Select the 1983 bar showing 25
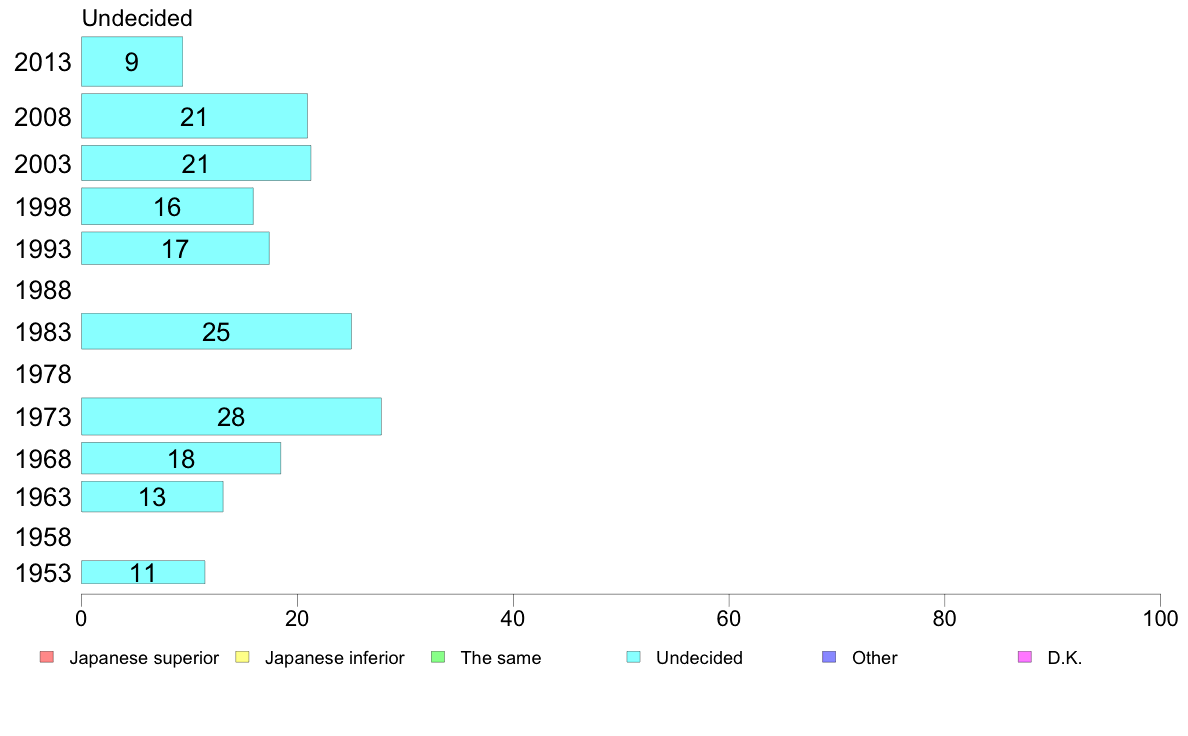Image resolution: width=1188 pixels, height=736 pixels. click(216, 331)
